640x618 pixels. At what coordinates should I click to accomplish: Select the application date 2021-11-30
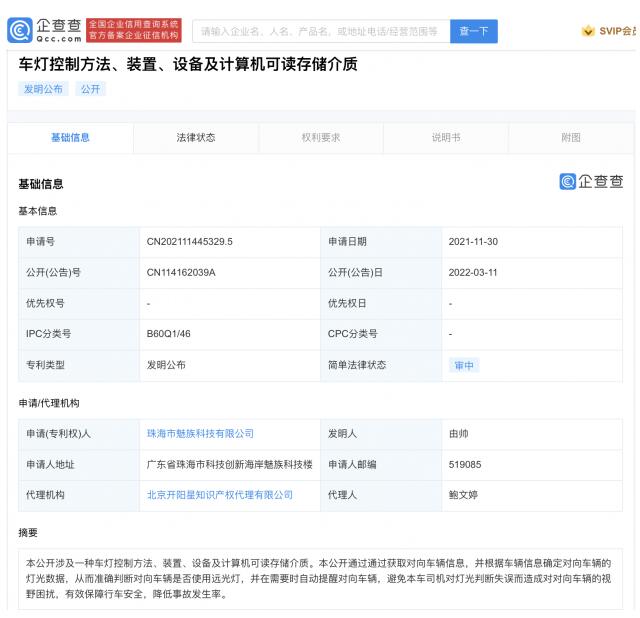tap(473, 242)
